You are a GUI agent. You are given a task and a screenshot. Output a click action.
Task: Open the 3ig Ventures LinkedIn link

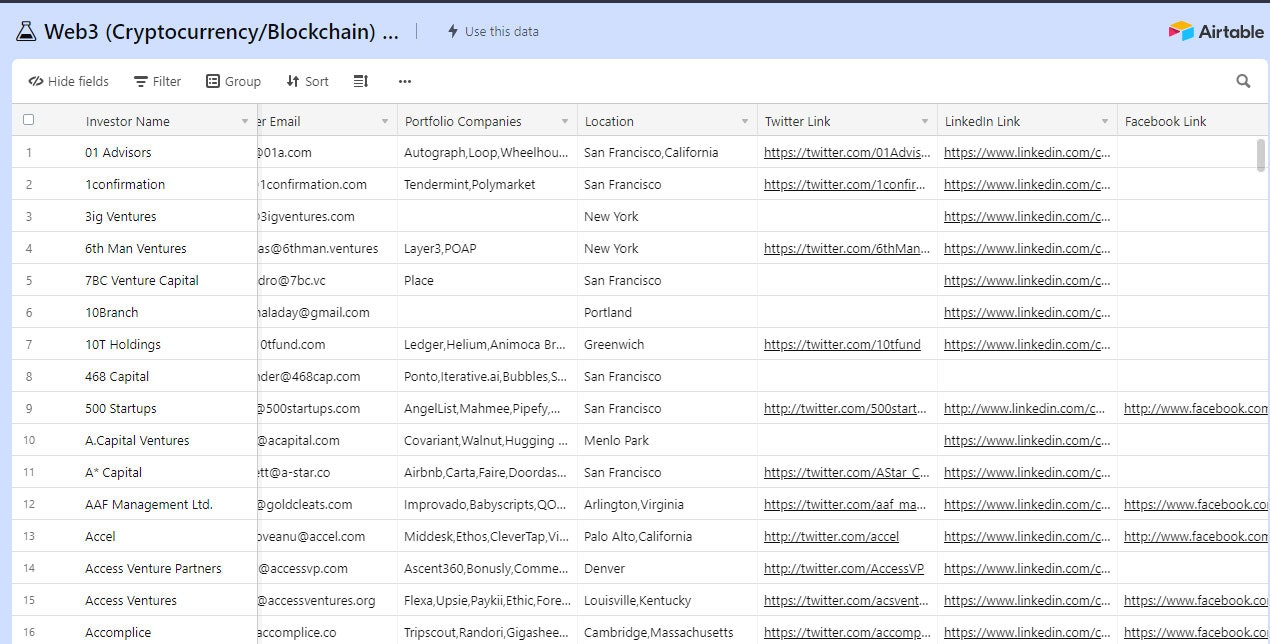(1027, 217)
